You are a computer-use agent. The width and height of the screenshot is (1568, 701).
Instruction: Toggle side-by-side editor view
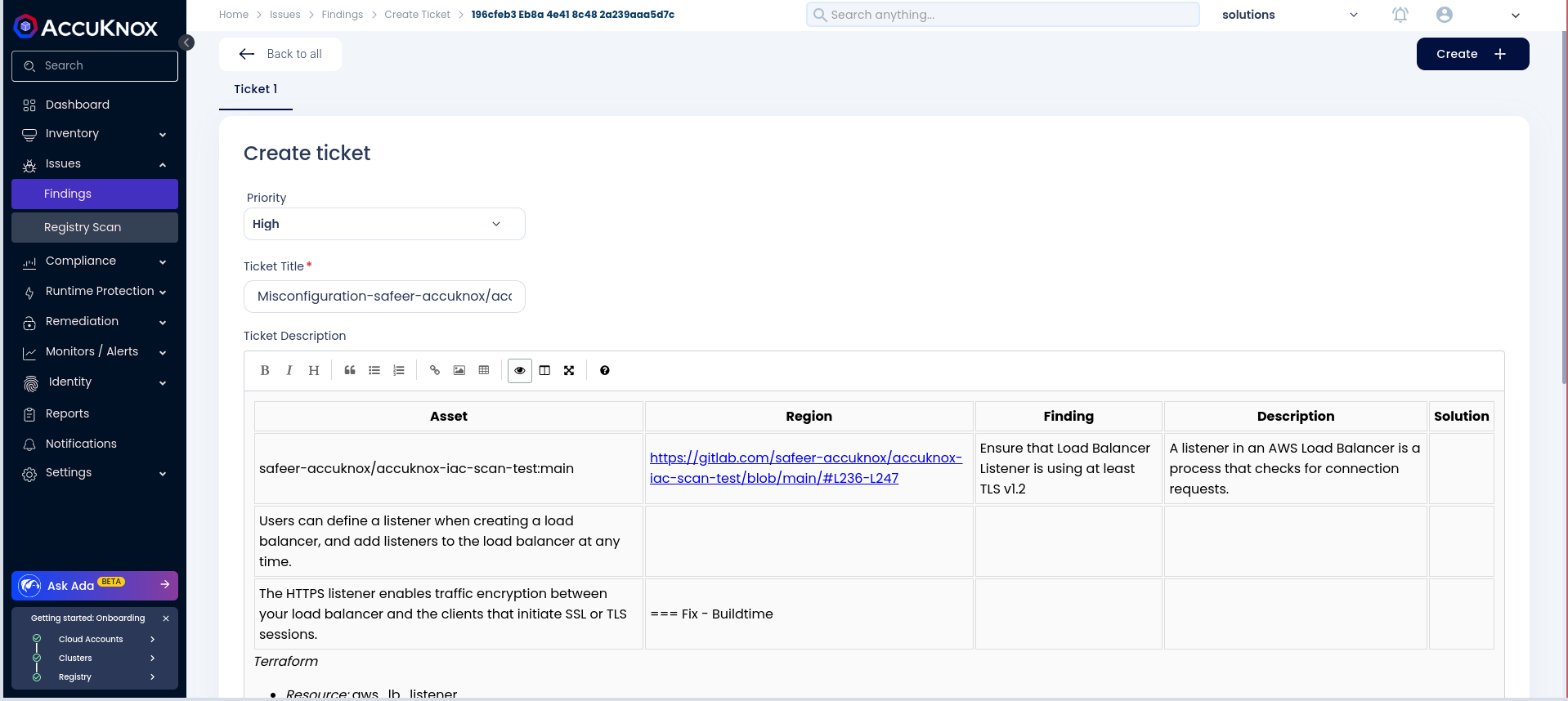[x=544, y=370]
